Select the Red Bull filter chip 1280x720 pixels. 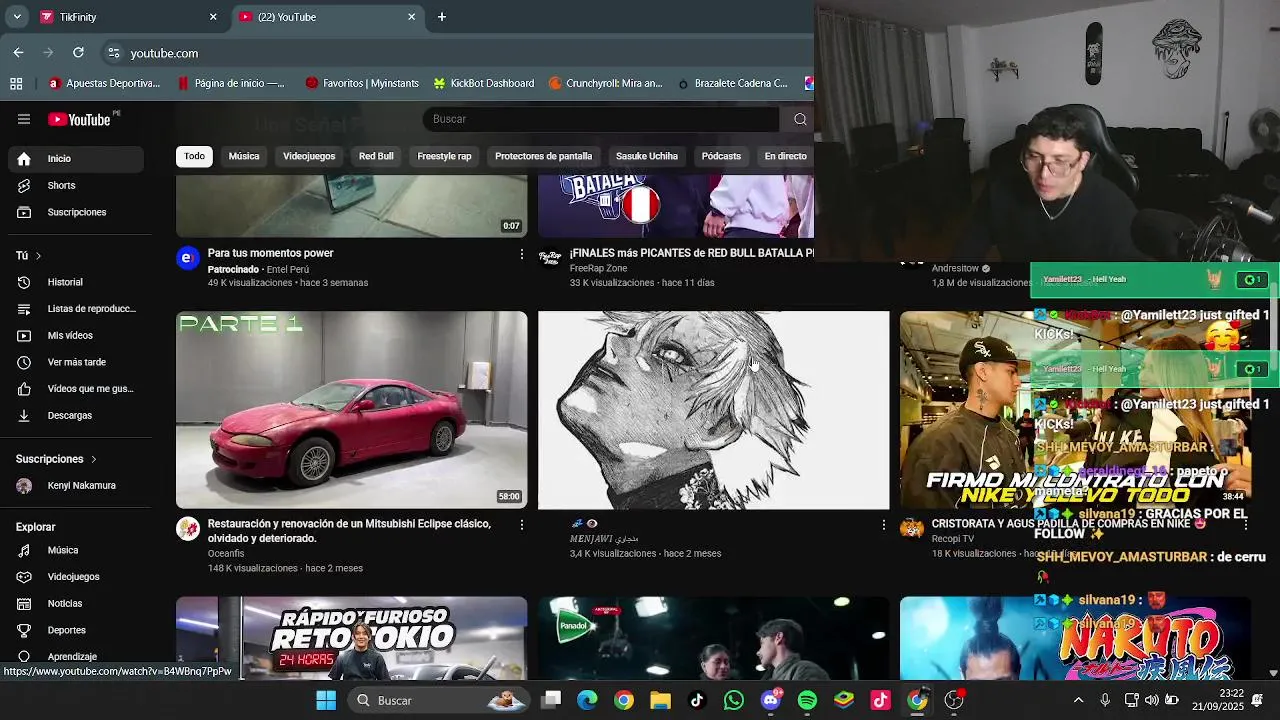point(376,156)
